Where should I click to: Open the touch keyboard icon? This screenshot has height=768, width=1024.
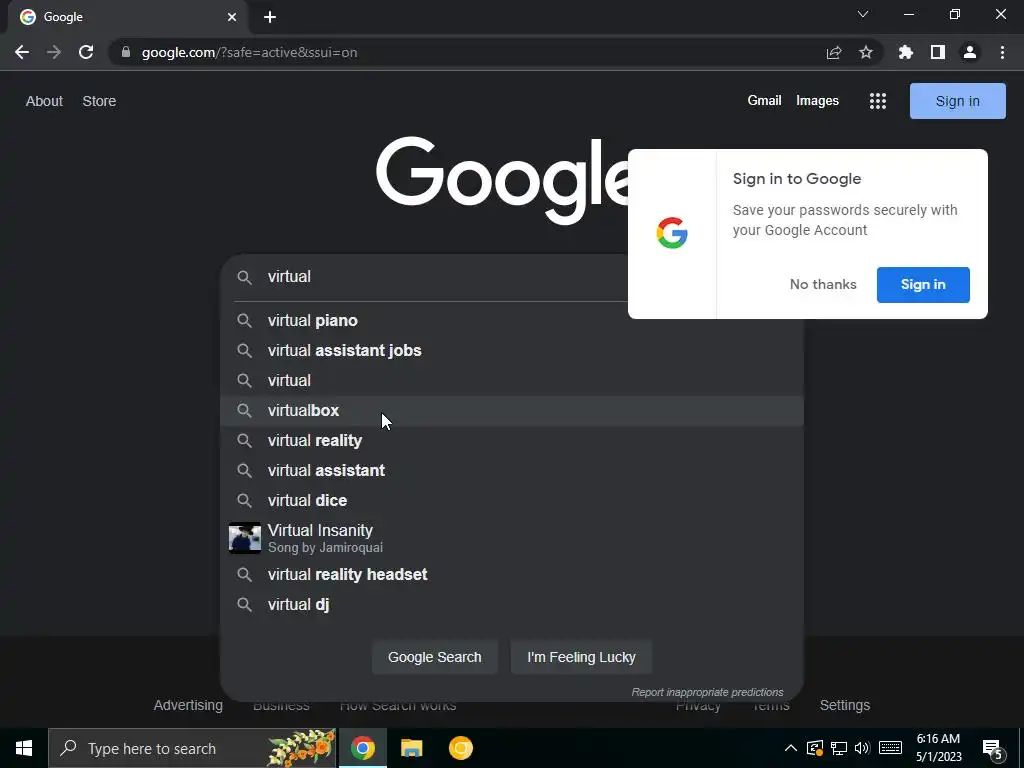click(x=890, y=748)
